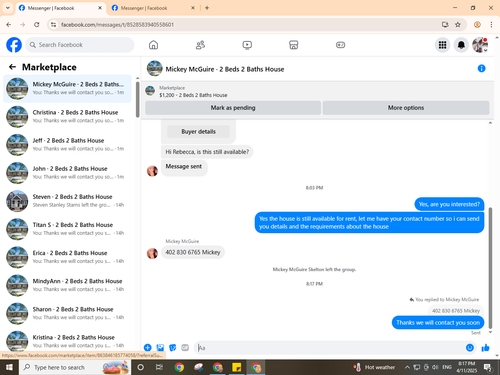Screen dimensions: 500x375
Task: Send a thumbs-up like
Action: point(485,348)
